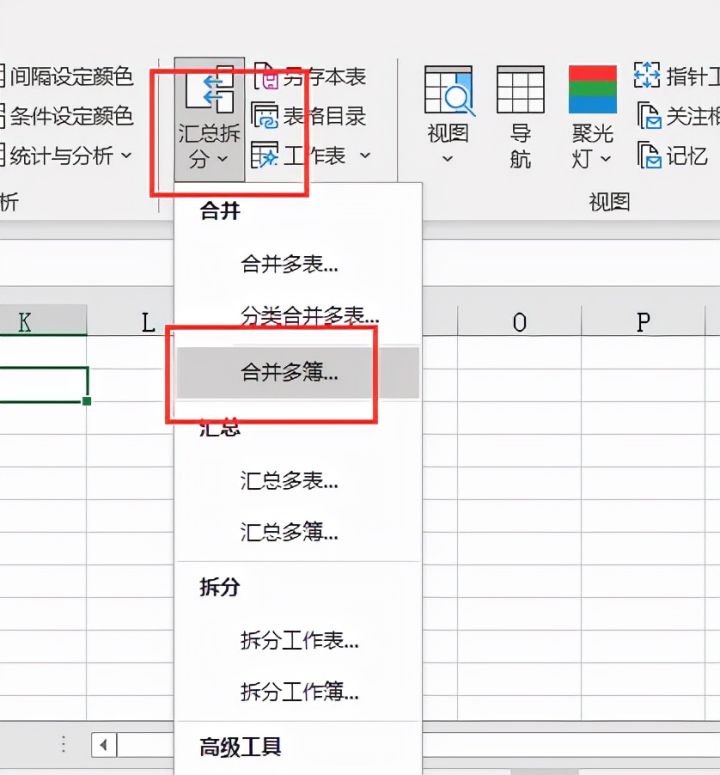This screenshot has height=775, width=720.
Task: Open the 视图 view magnifier icon
Action: click(449, 90)
